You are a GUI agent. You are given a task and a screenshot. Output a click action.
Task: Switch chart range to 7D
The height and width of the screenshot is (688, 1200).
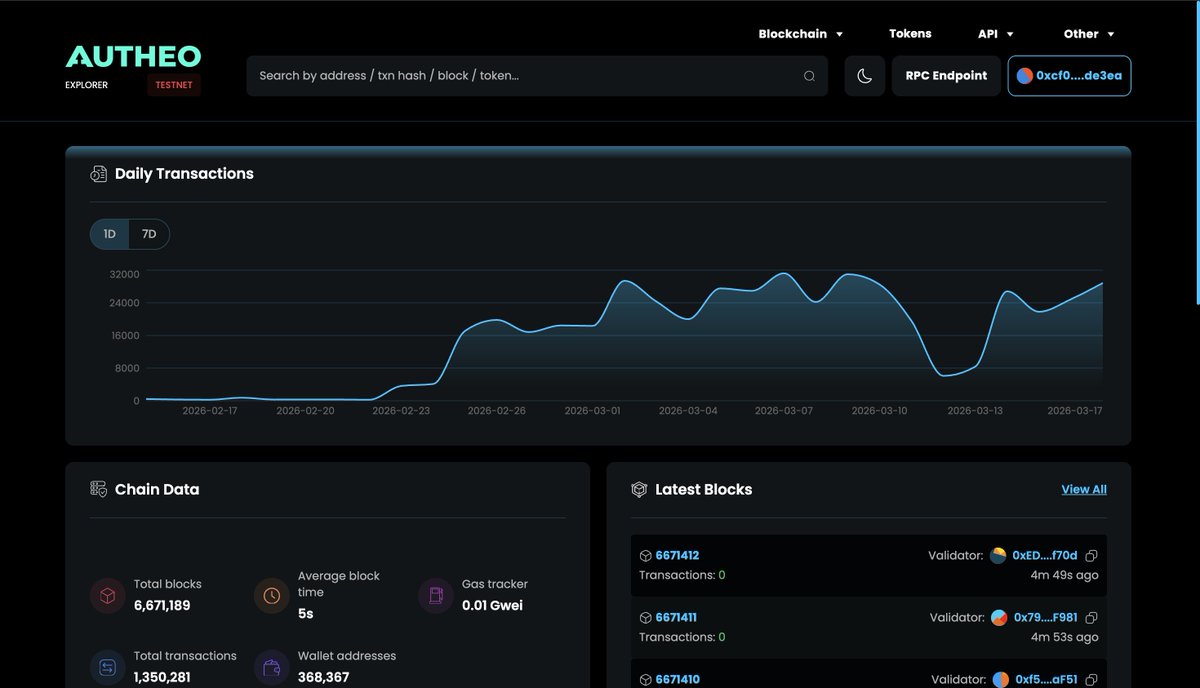149,234
